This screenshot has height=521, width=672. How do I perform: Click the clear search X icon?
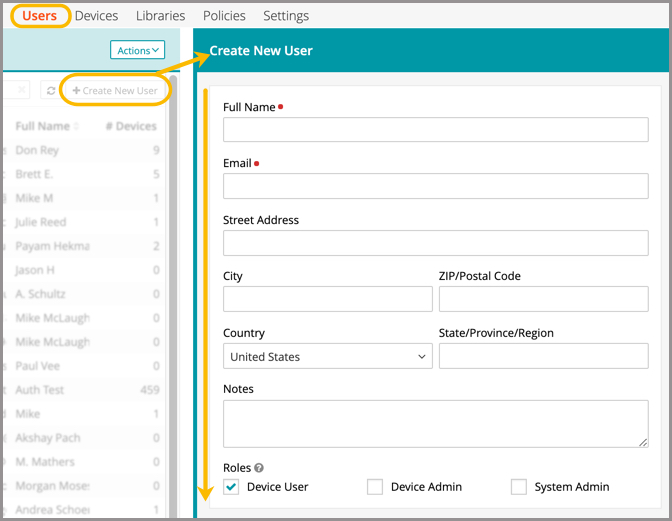coord(23,91)
